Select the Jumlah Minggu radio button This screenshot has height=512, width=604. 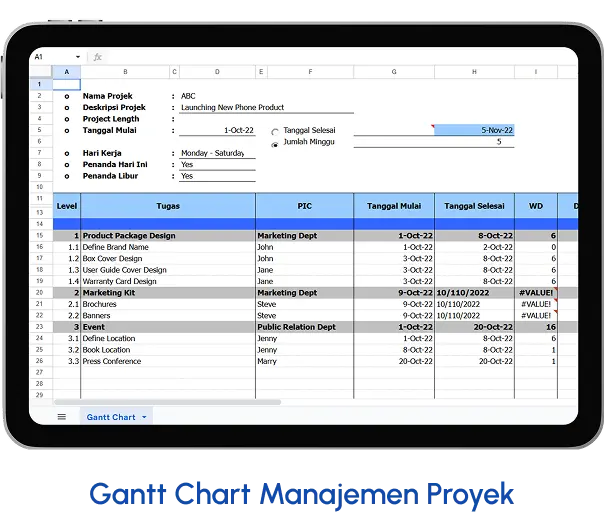275,143
